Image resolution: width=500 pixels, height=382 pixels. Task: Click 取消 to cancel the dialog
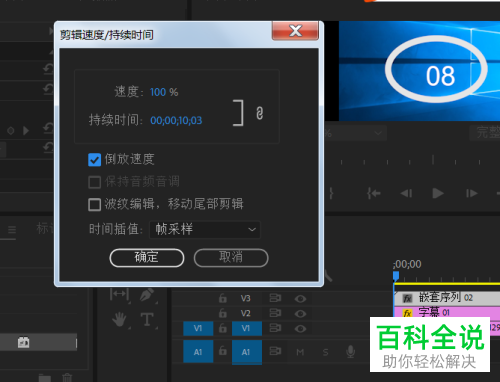click(x=231, y=258)
